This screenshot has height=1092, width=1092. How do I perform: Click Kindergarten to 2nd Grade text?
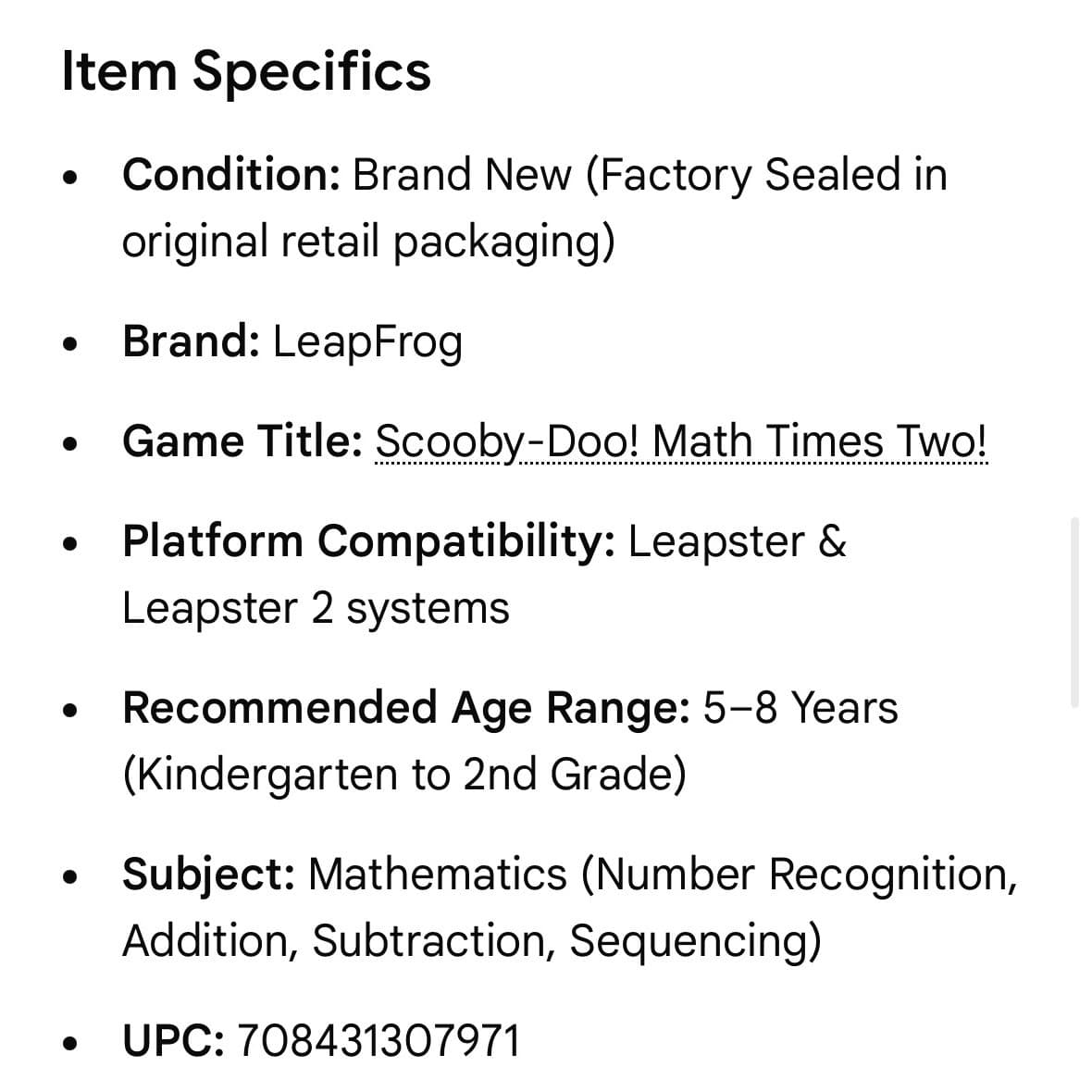pos(404,775)
